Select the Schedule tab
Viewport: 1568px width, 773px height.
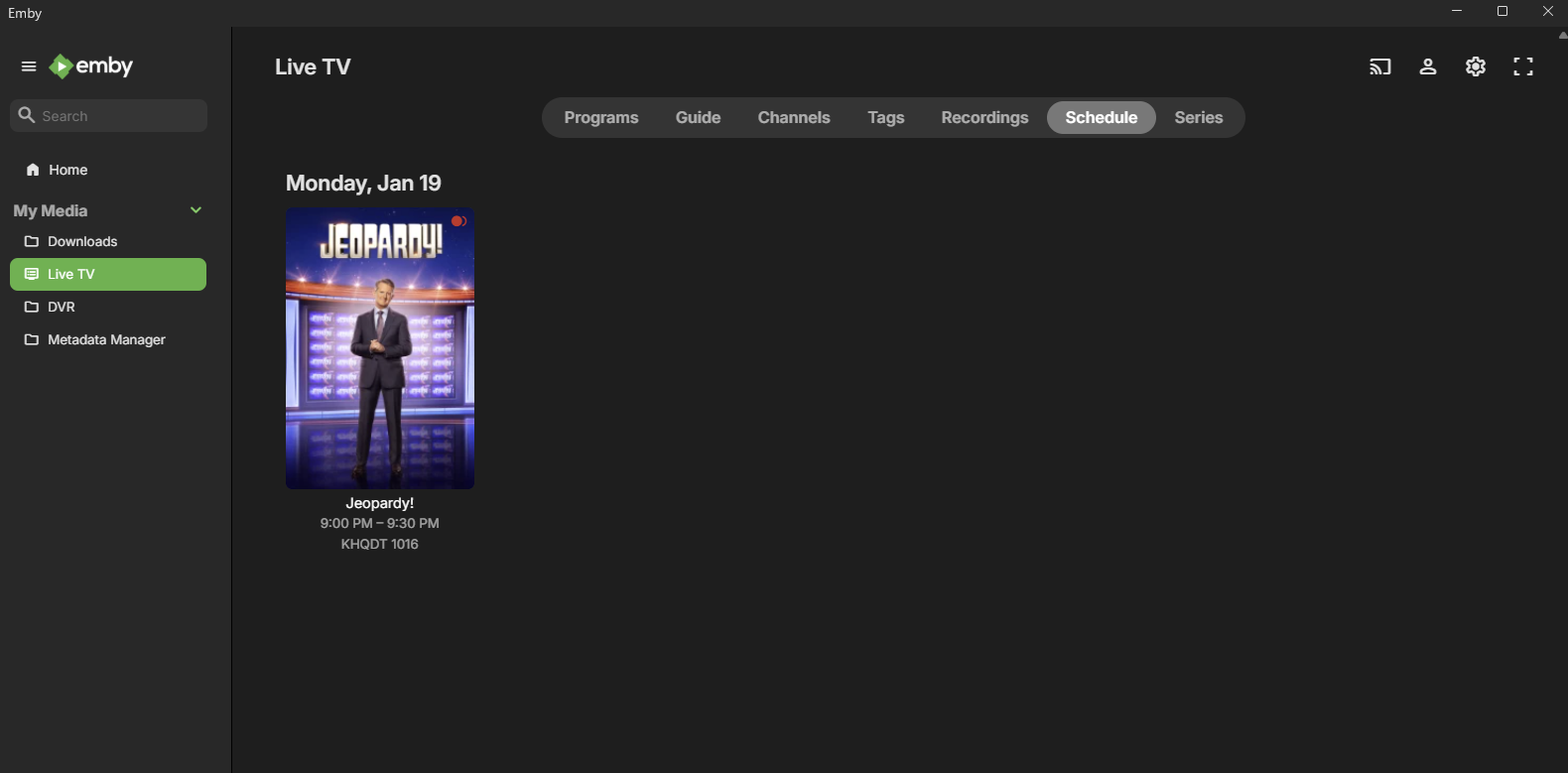pyautogui.click(x=1102, y=117)
